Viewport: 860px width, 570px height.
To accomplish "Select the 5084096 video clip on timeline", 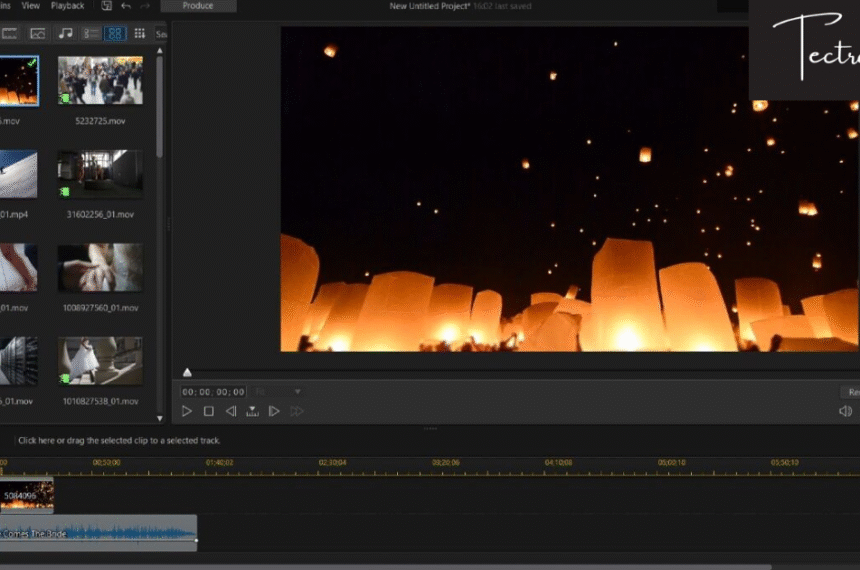I will point(27,495).
